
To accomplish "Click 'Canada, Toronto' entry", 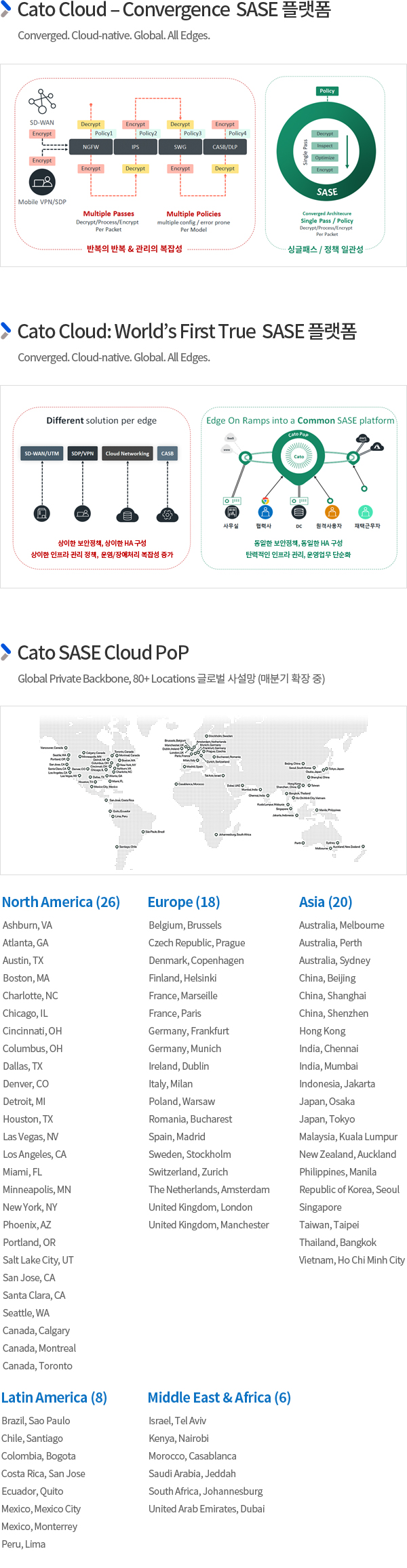I will point(37,1366).
